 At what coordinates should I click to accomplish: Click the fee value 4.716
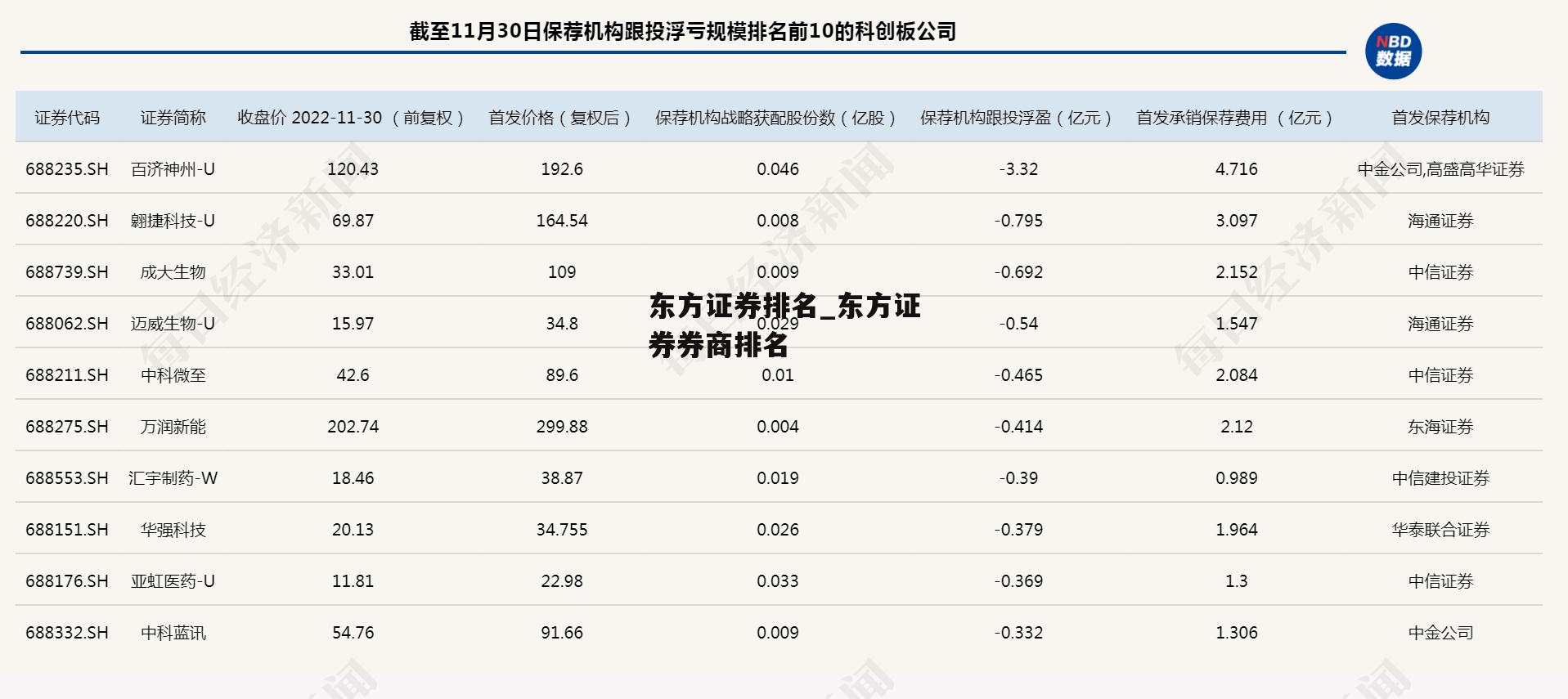pos(1237,169)
